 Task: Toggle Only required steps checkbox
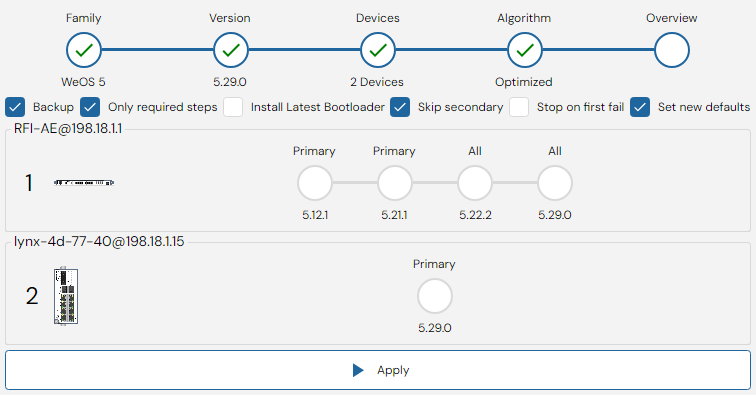tap(90, 107)
